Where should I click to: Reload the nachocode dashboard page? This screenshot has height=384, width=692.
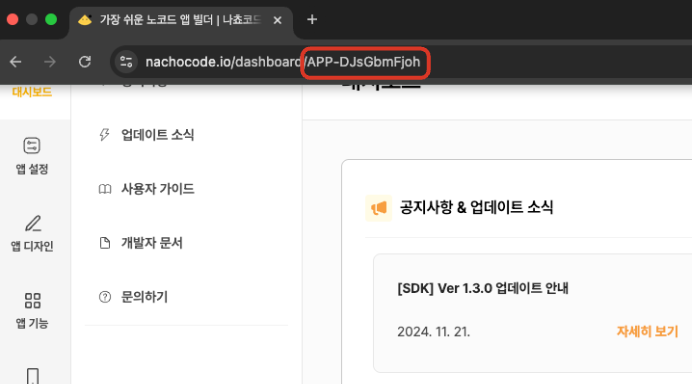85,62
